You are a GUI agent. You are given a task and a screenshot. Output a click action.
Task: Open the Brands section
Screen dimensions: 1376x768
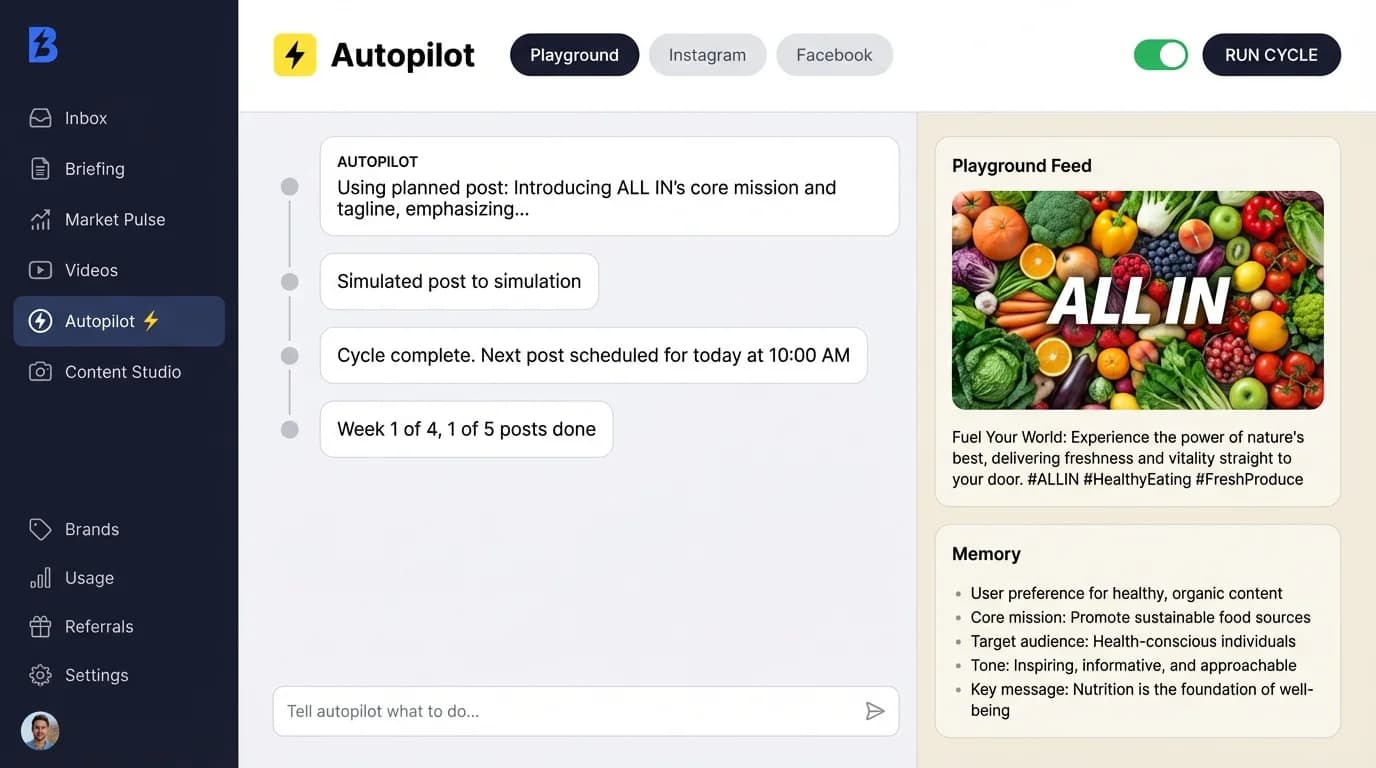92,529
